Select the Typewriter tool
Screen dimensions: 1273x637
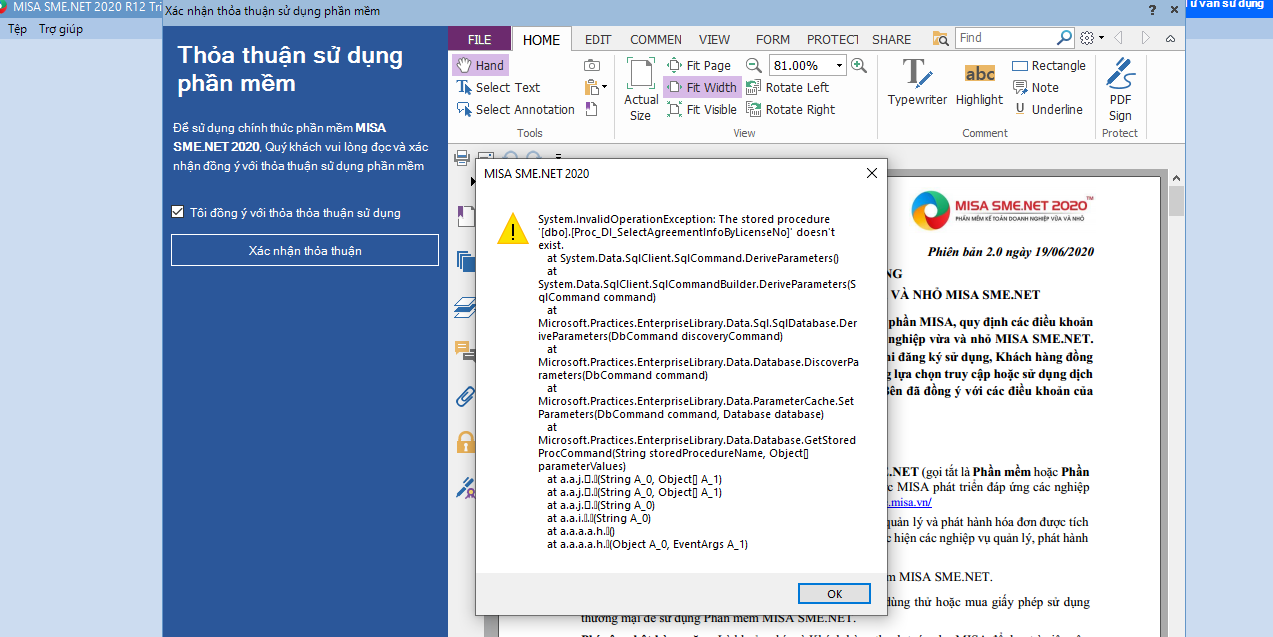917,82
